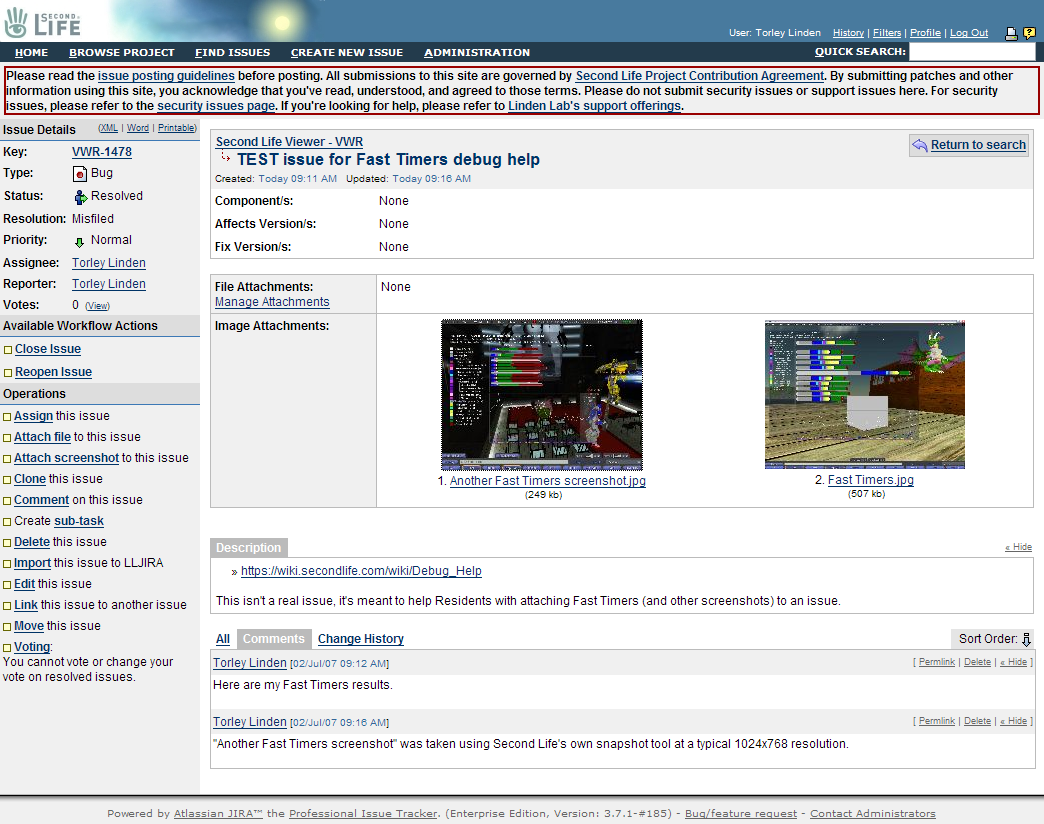Hide the 09:12 AM comment

1015,663
